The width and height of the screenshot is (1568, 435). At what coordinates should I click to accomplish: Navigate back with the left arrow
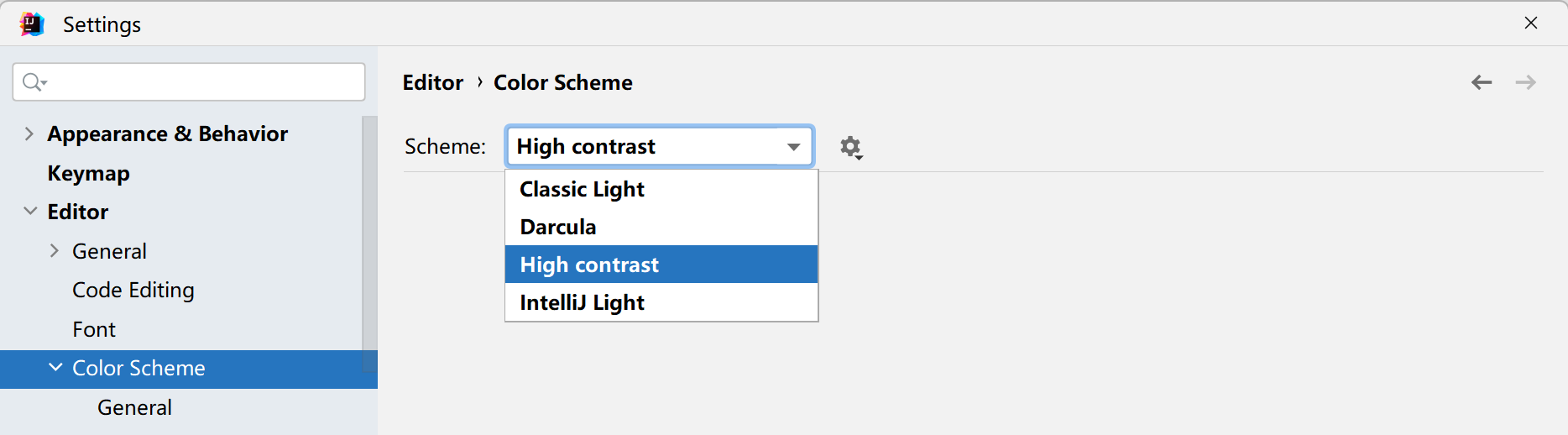[x=1482, y=82]
